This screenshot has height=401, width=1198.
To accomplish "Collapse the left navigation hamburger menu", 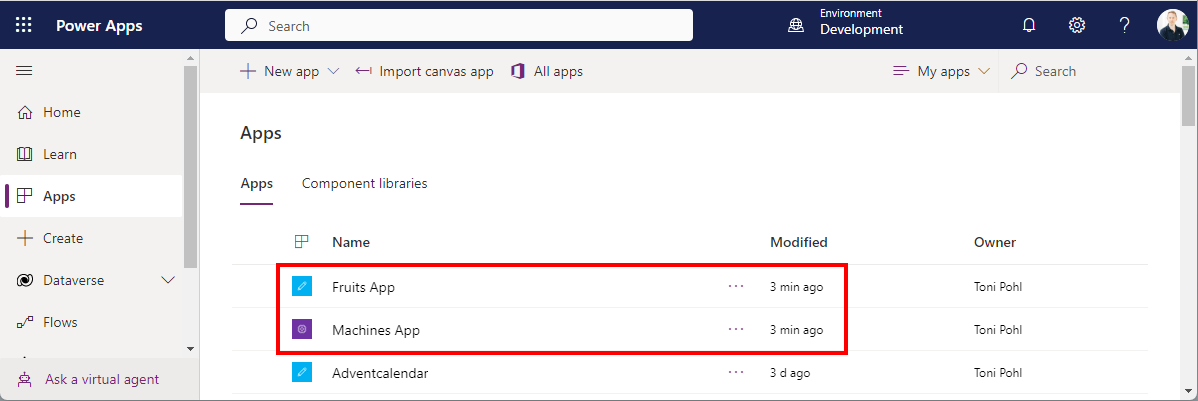I will pos(24,71).
